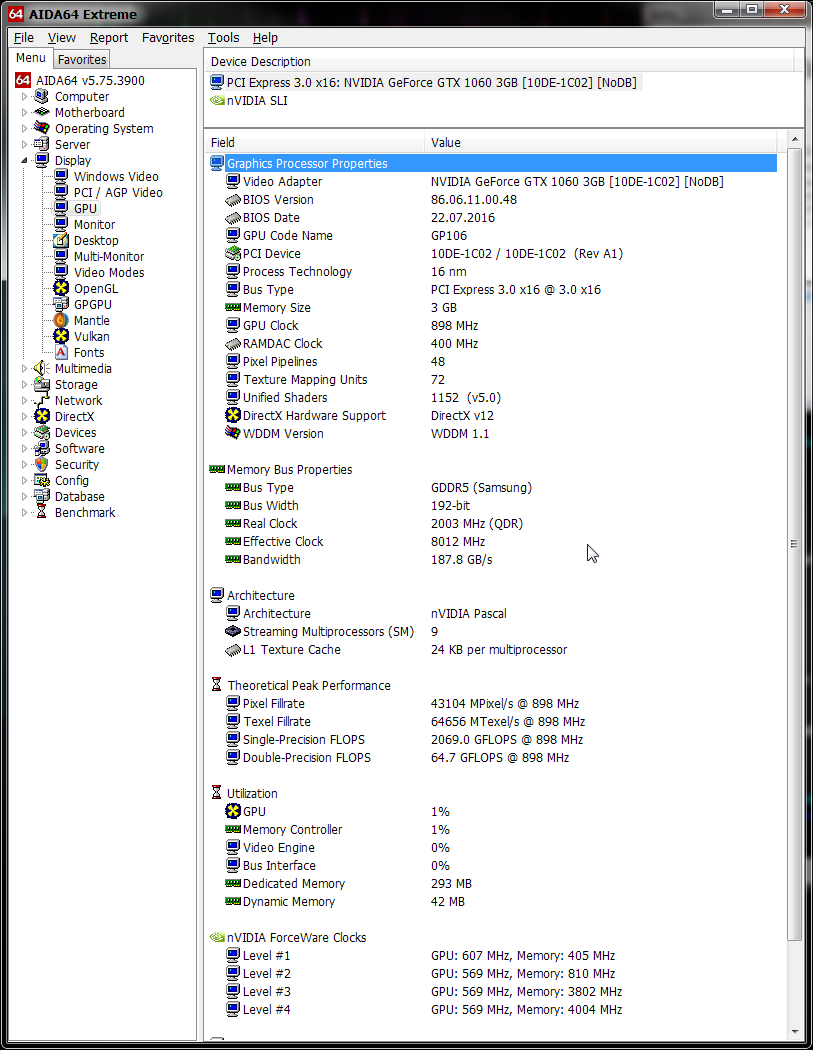Click the PCI / AGP Video icon

61,193
